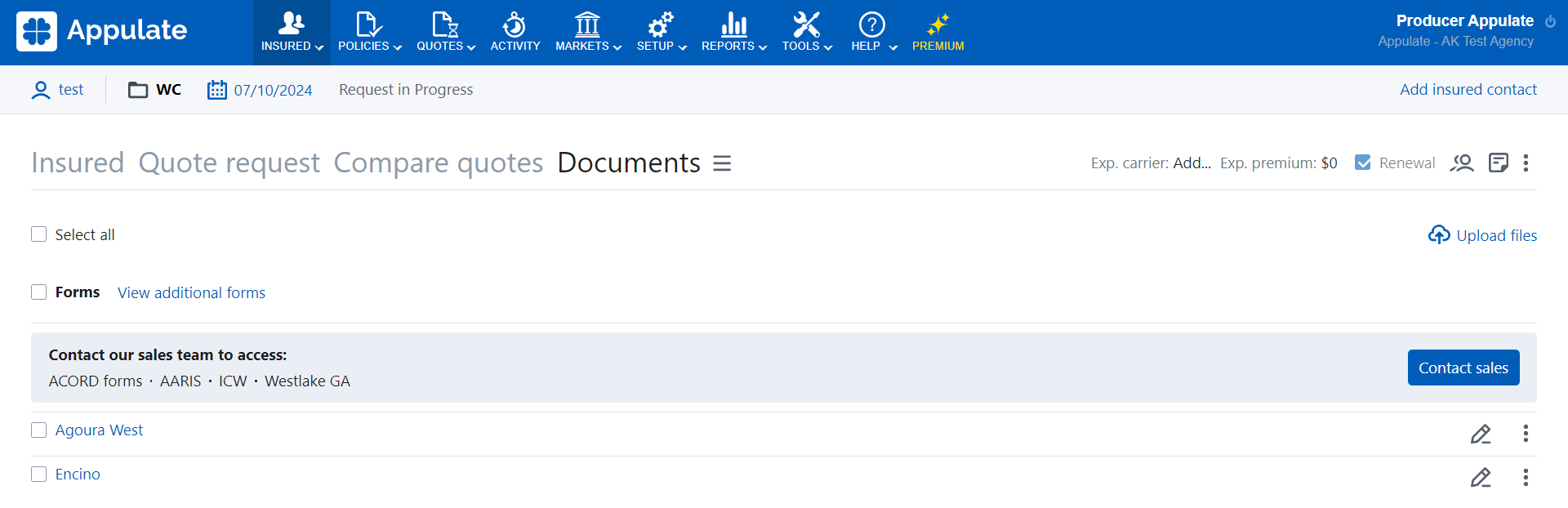This screenshot has width=1568, height=508.
Task: Click the Premium sparkle icon
Action: [938, 25]
